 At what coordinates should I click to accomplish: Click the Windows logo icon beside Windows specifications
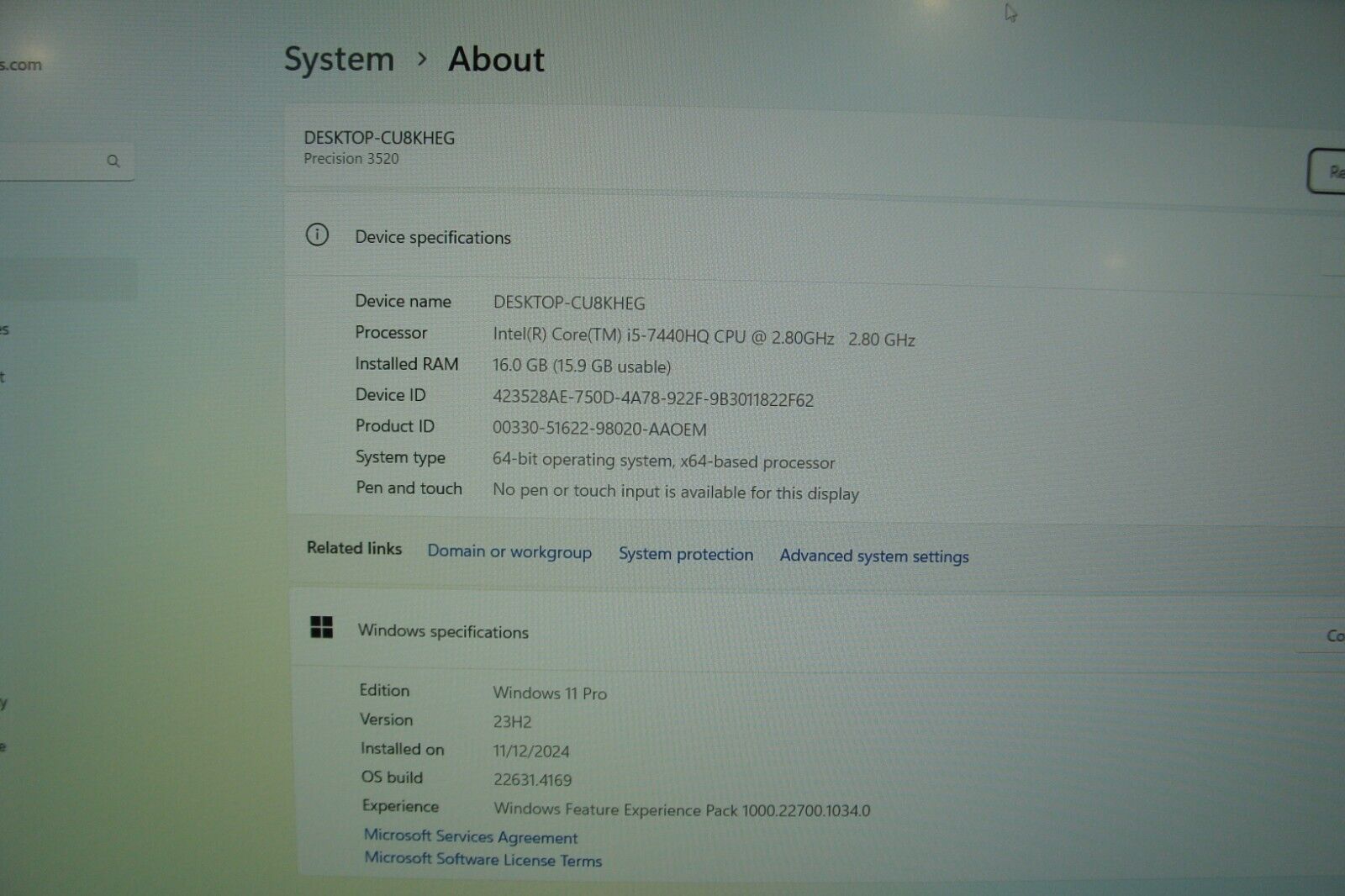point(321,627)
